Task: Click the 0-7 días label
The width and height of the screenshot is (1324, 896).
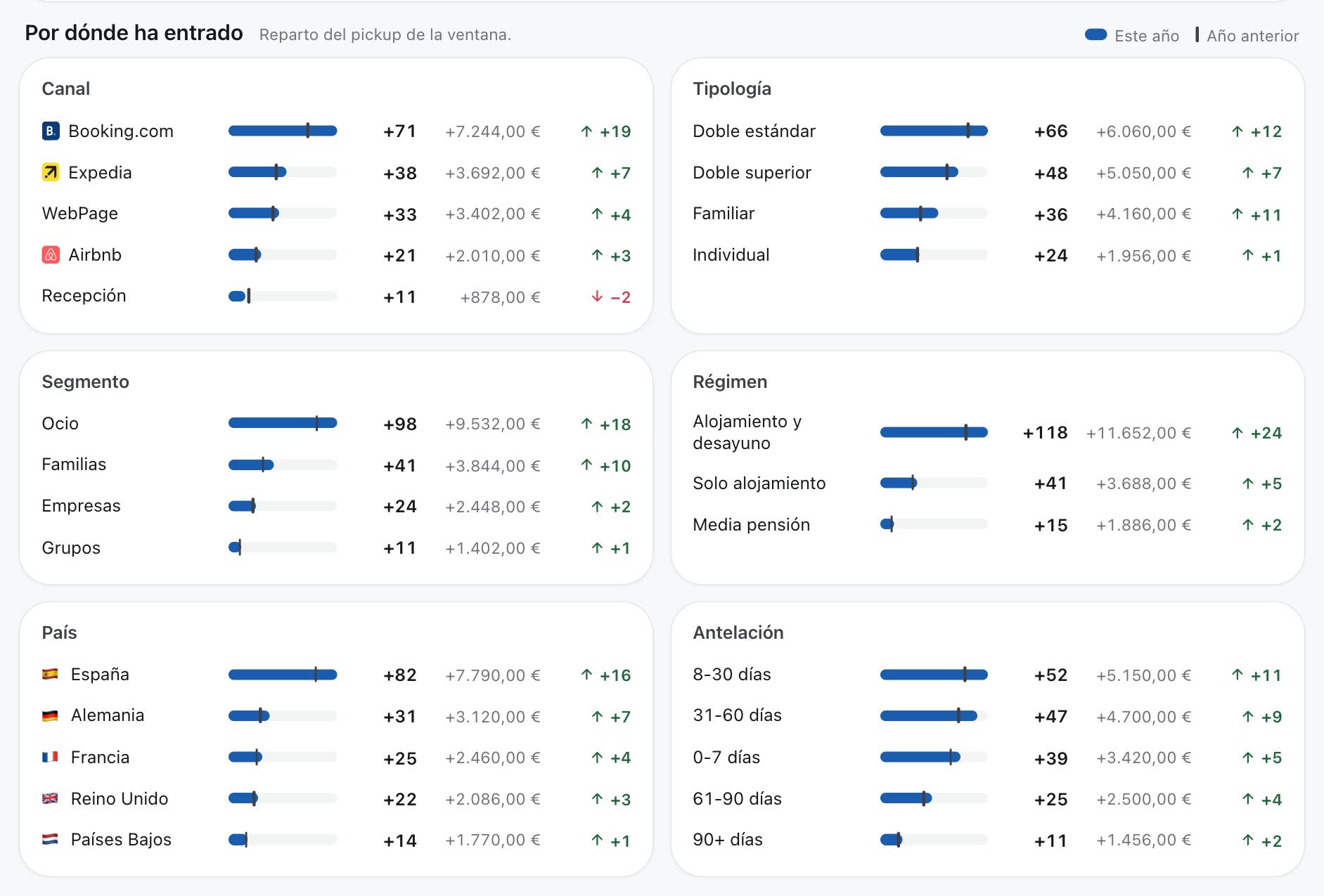Action: (726, 758)
